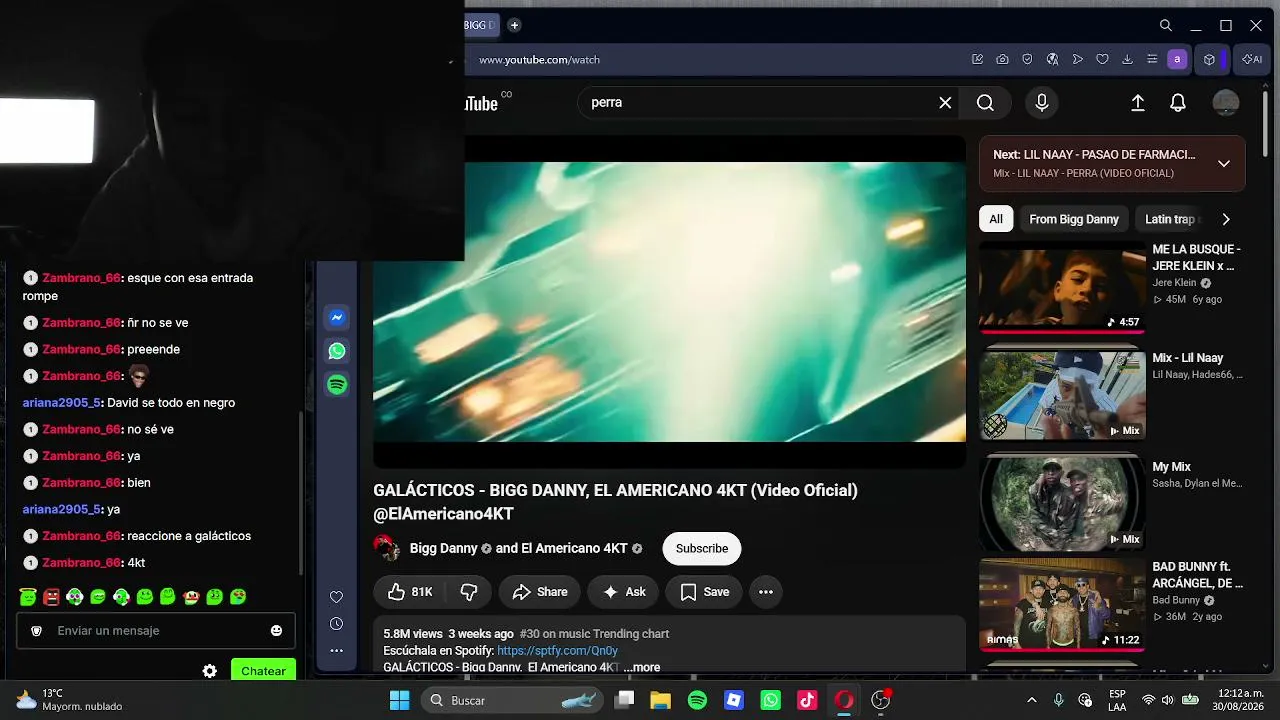
Task: Open a new browser tab
Action: pyautogui.click(x=514, y=25)
